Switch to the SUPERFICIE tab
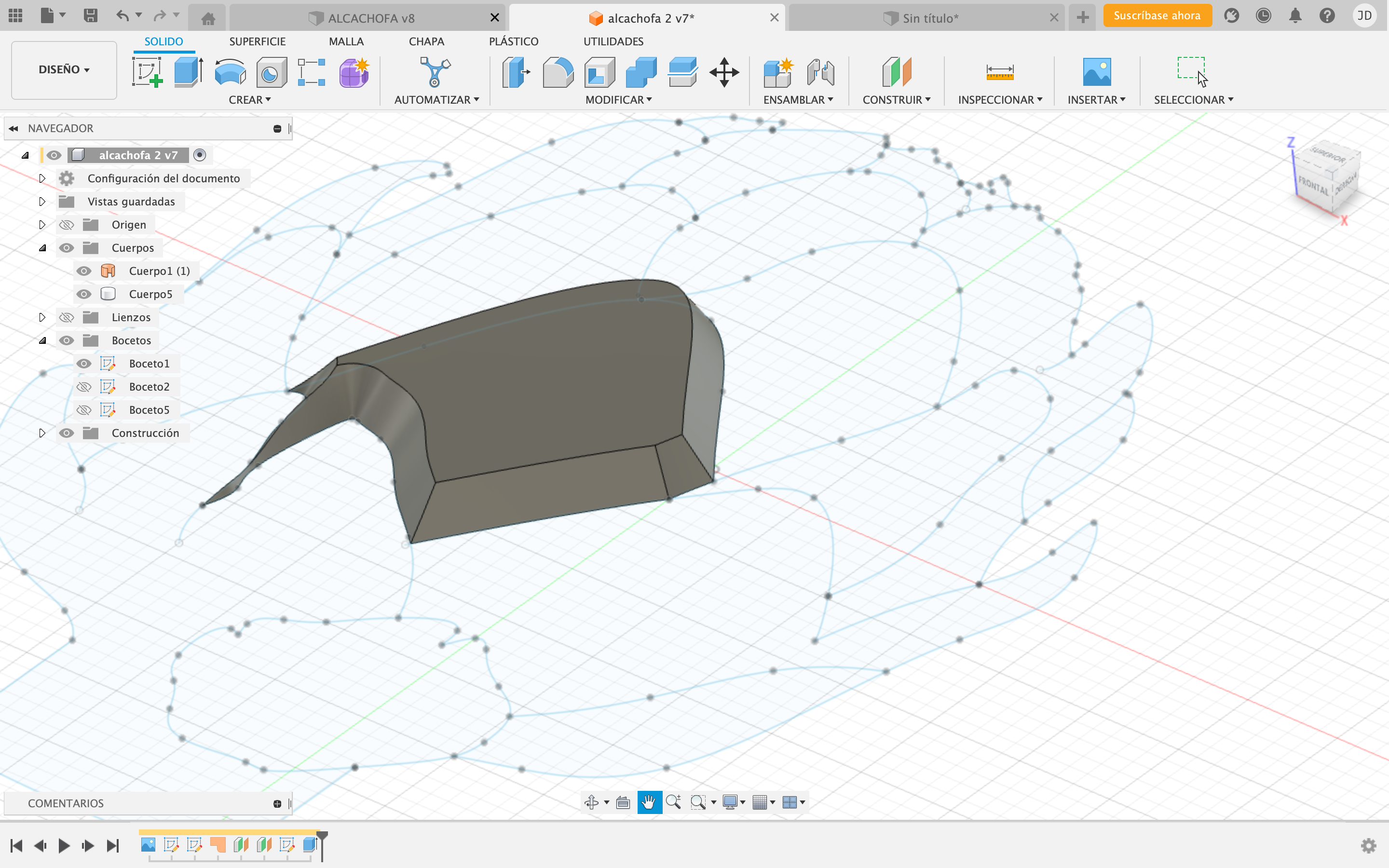The width and height of the screenshot is (1389, 868). point(257,41)
